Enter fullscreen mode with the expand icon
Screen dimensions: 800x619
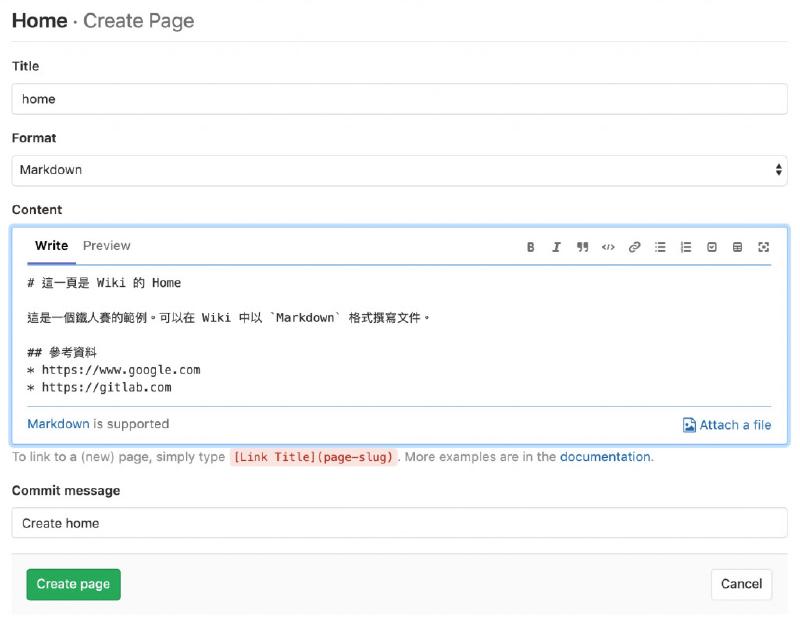pyautogui.click(x=764, y=246)
